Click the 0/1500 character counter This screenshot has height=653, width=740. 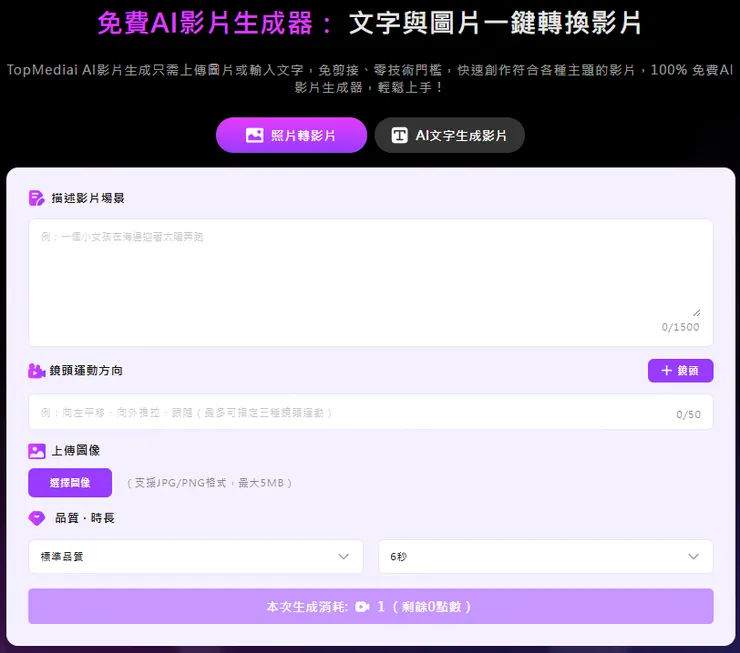point(680,327)
